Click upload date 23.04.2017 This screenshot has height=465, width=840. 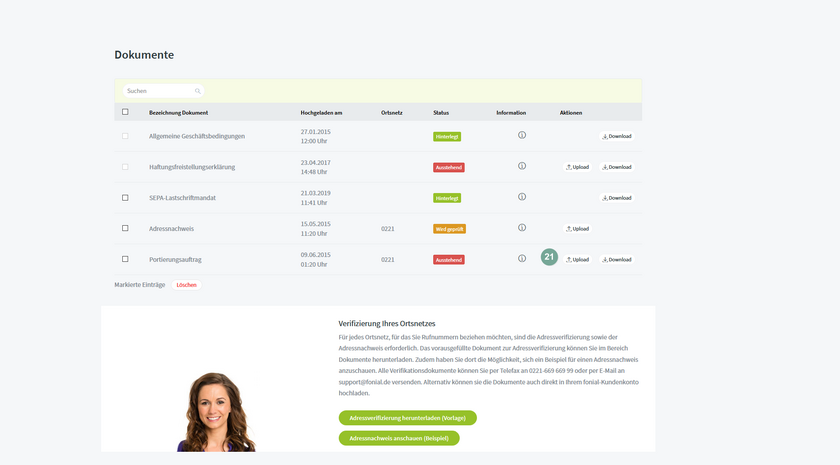pyautogui.click(x=316, y=162)
